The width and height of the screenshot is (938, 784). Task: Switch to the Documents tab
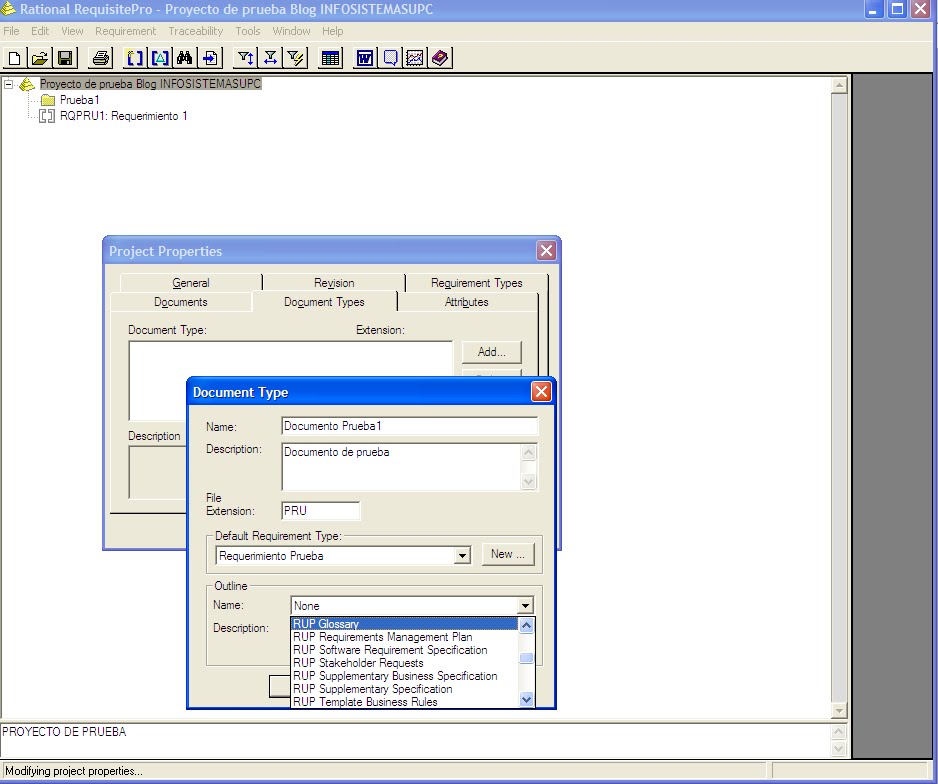181,302
